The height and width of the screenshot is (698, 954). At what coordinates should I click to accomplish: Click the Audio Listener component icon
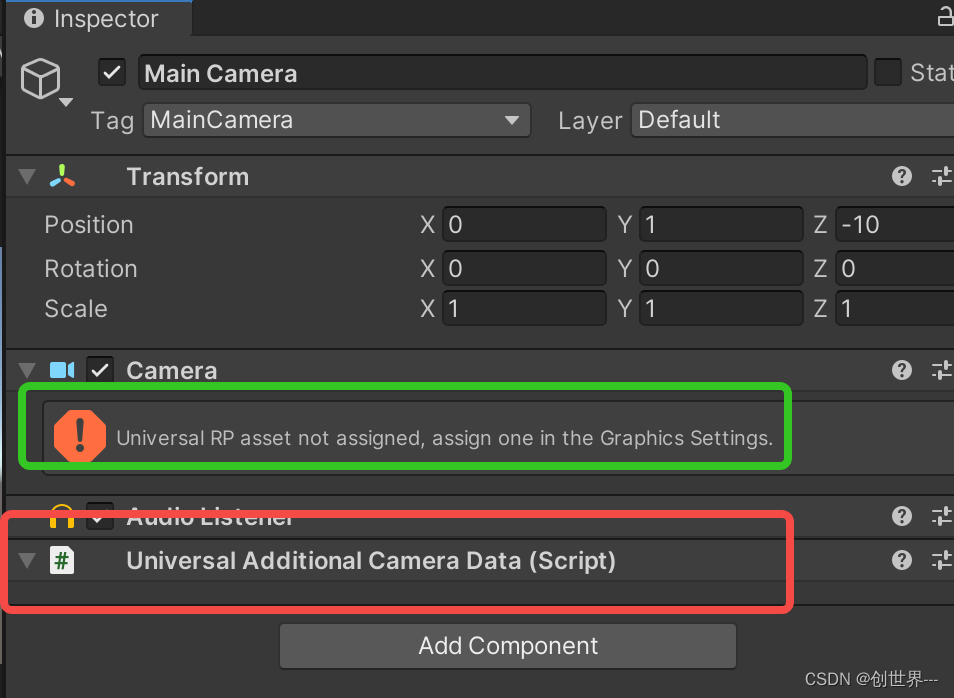tap(62, 516)
